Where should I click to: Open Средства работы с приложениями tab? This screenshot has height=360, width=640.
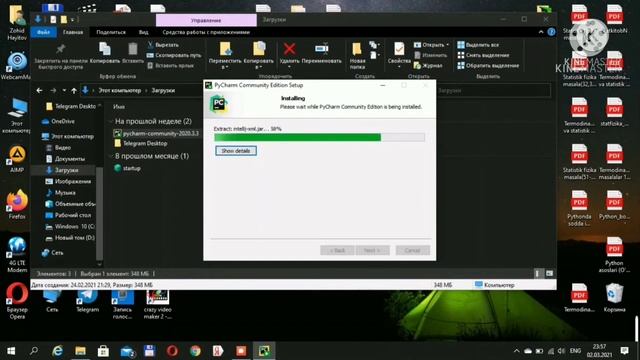point(206,32)
